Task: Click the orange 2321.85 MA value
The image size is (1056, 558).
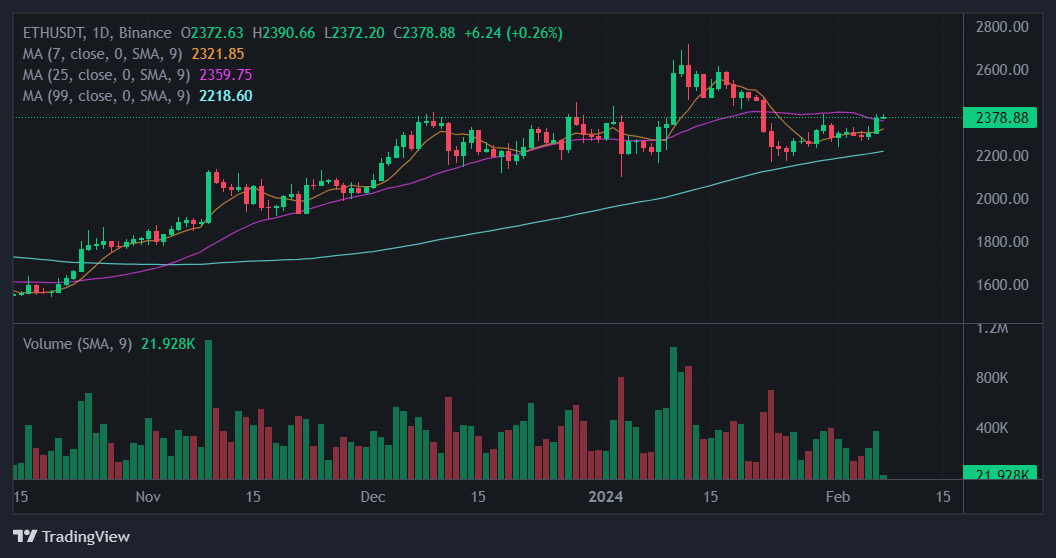Action: tap(222, 54)
